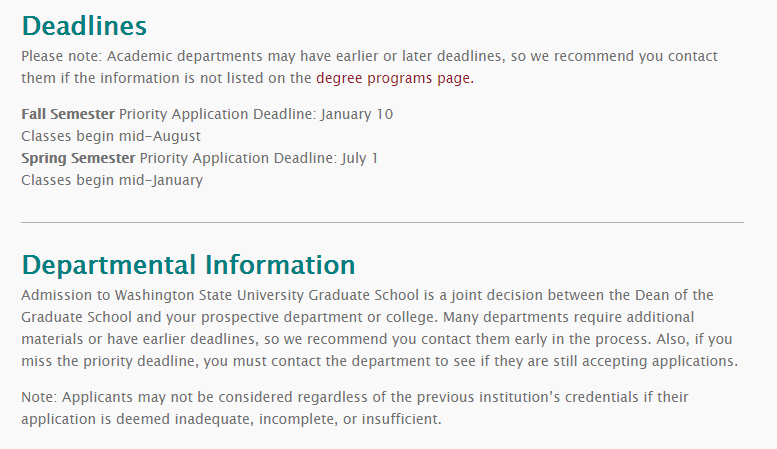This screenshot has height=449, width=777.
Task: Click the July 1 deadline text
Action: [359, 158]
